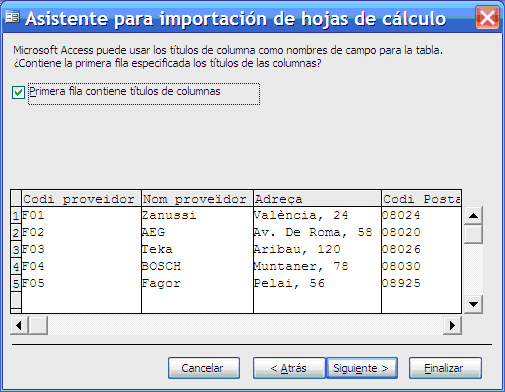The image size is (505, 392).
Task: Click cell 'València, 24'
Action: tap(317, 215)
